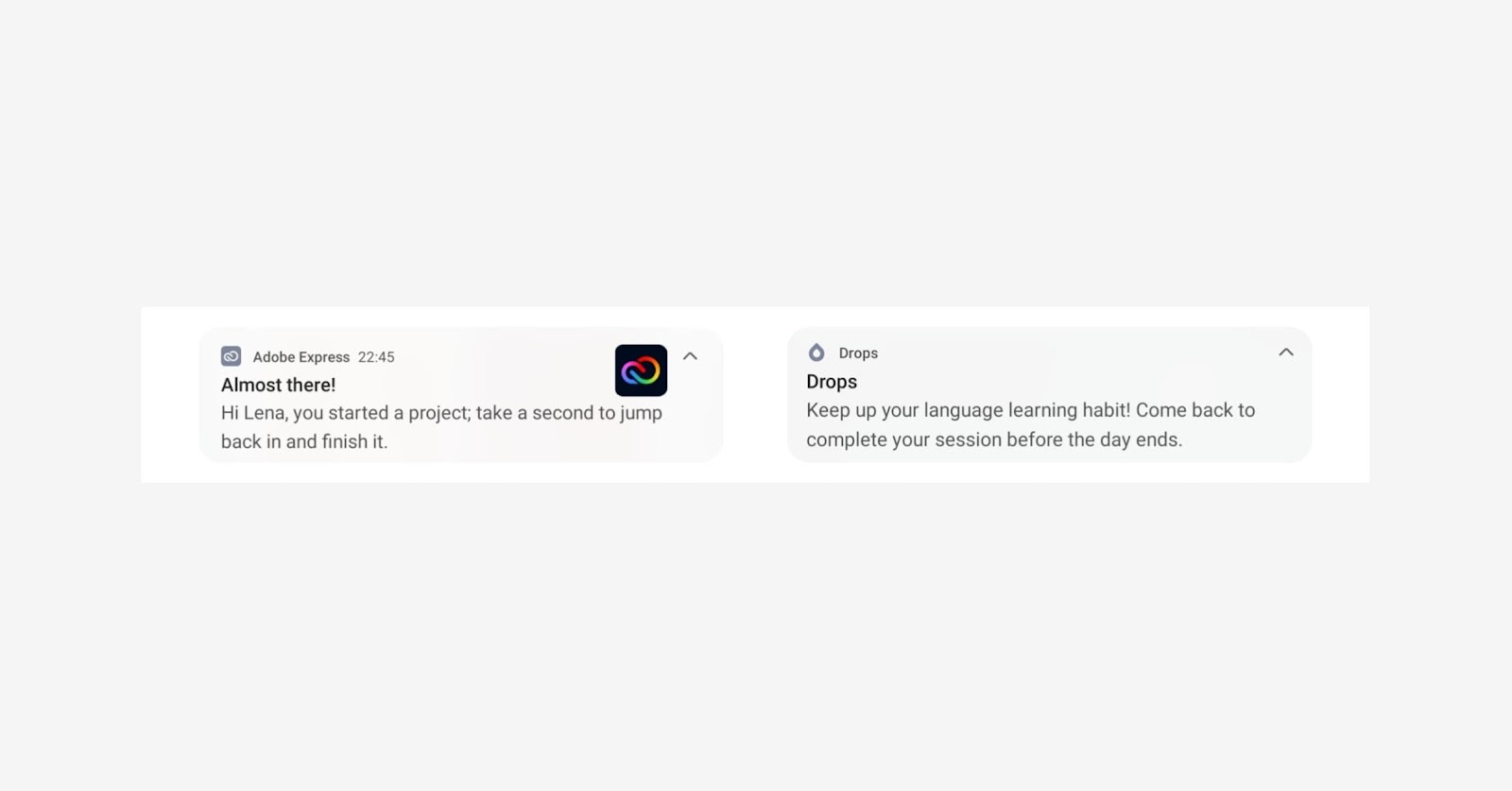Click 'Come back to' text in Drops
Viewport: 1512px width, 791px height.
point(1195,410)
